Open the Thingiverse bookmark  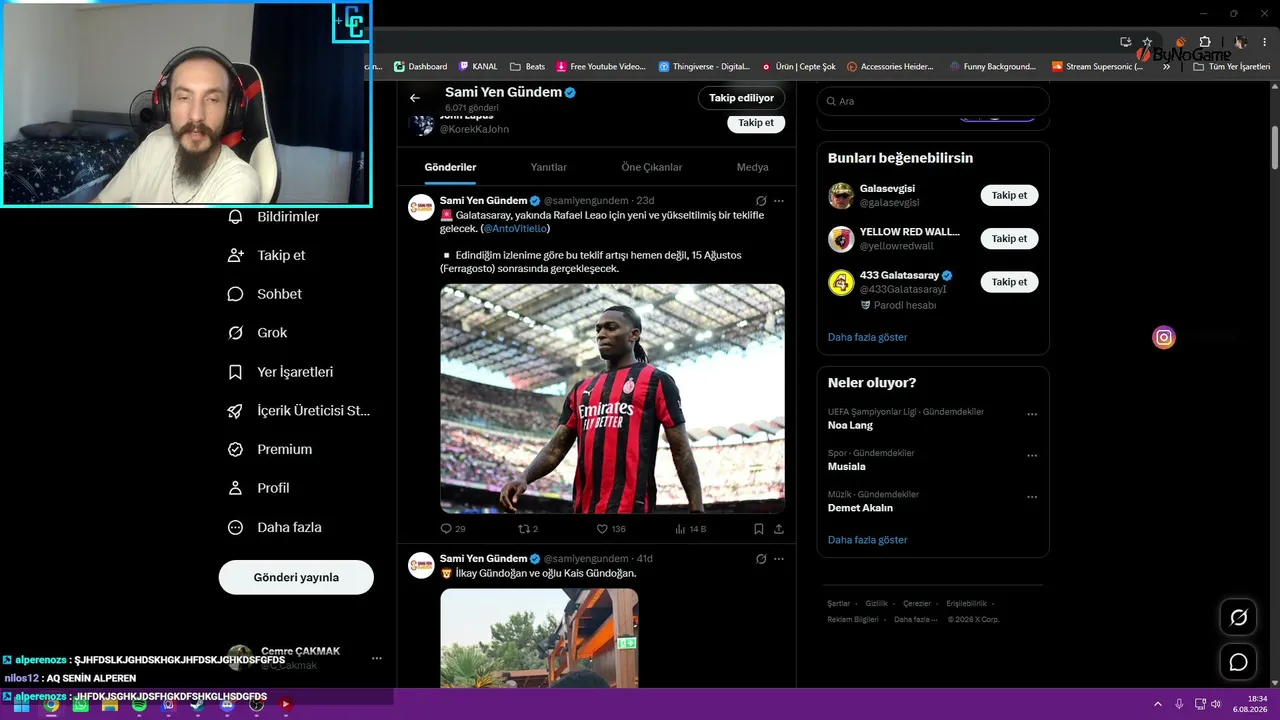(704, 67)
